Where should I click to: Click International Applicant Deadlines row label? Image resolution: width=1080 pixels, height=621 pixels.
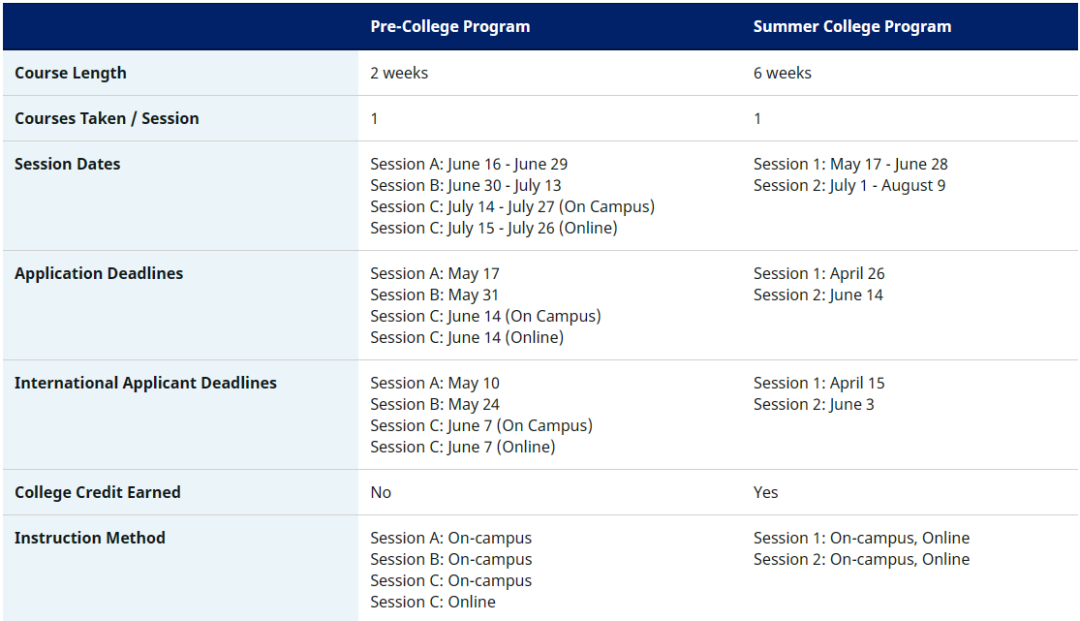[145, 383]
